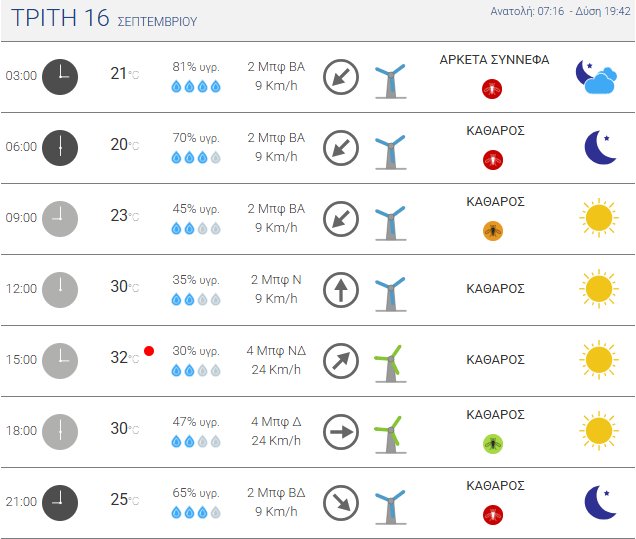Click the blue wind turbine at 06:00
The width and height of the screenshot is (636, 539).
390,151
